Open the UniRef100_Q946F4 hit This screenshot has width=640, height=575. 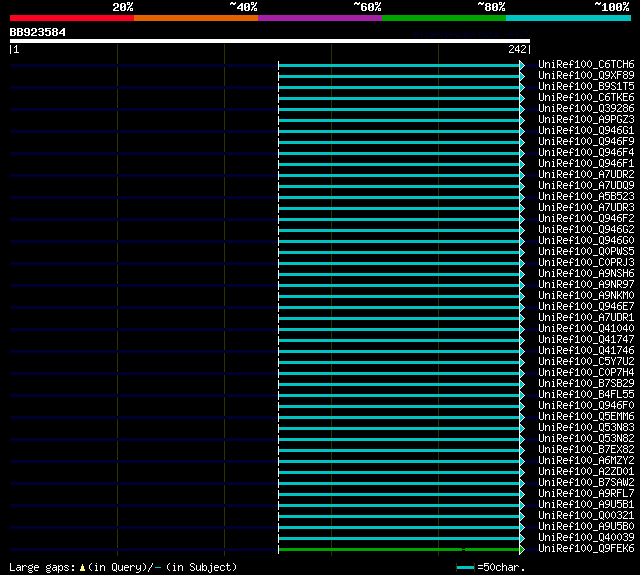coord(586,153)
